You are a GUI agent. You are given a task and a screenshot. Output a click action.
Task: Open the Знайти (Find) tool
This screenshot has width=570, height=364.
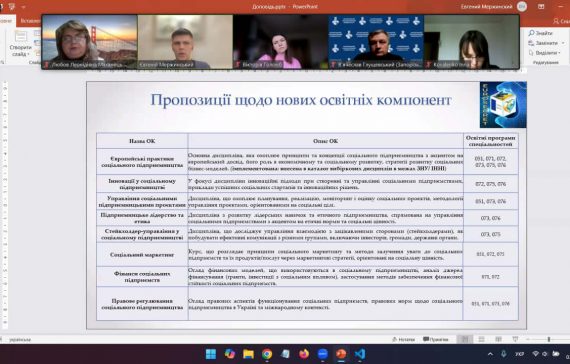541,33
